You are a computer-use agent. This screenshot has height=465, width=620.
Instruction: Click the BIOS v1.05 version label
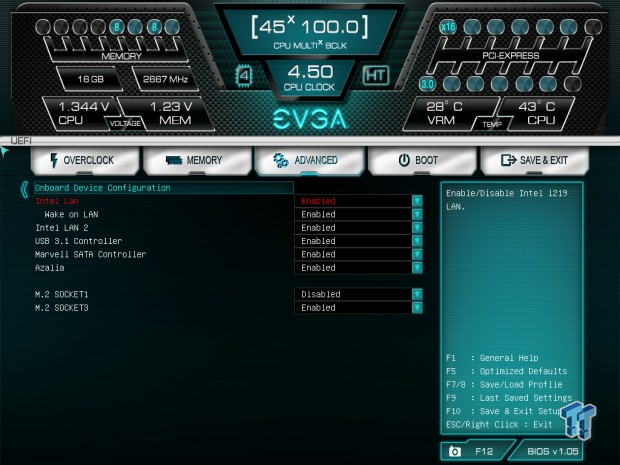tap(552, 451)
